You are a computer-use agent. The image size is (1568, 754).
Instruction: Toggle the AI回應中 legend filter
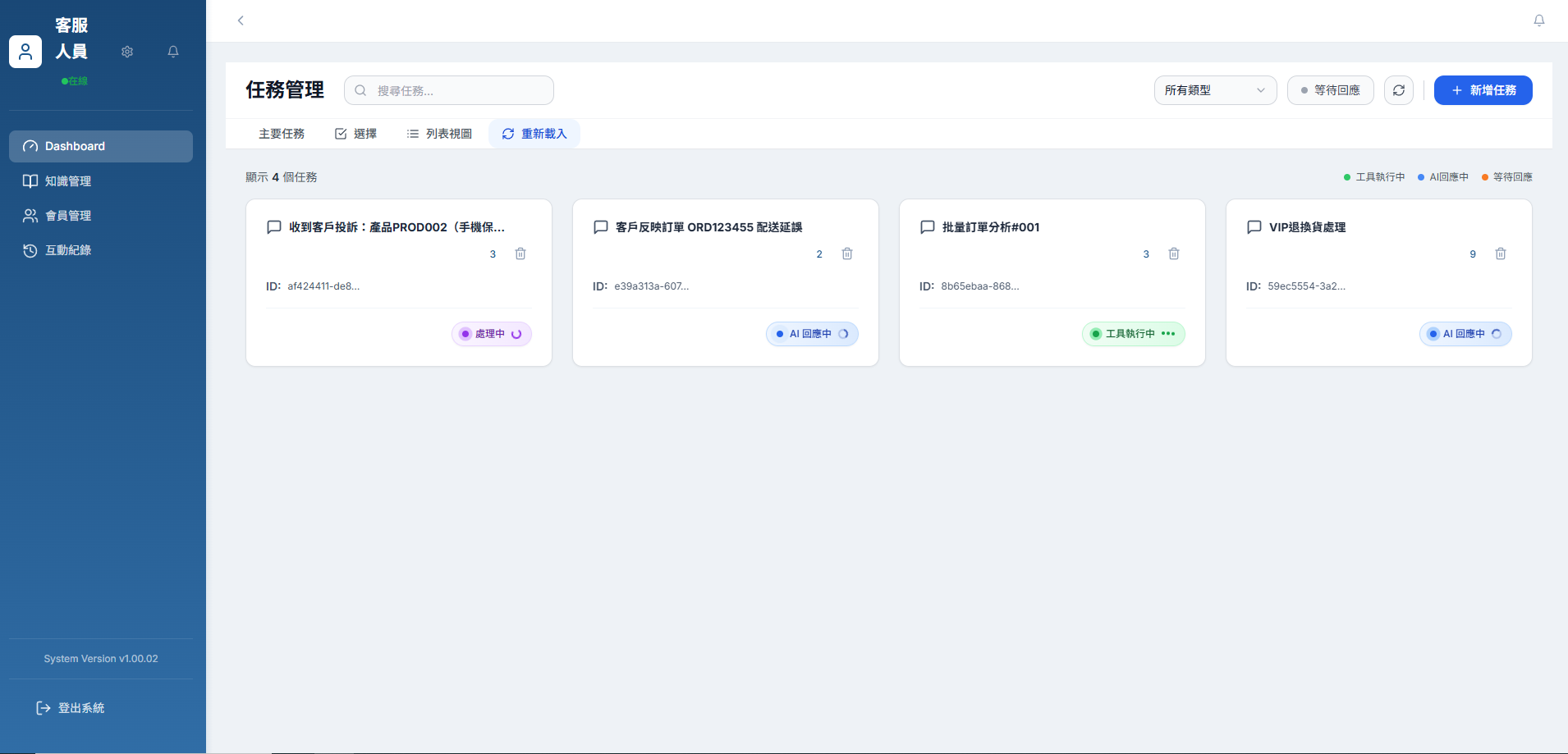[x=1442, y=176]
